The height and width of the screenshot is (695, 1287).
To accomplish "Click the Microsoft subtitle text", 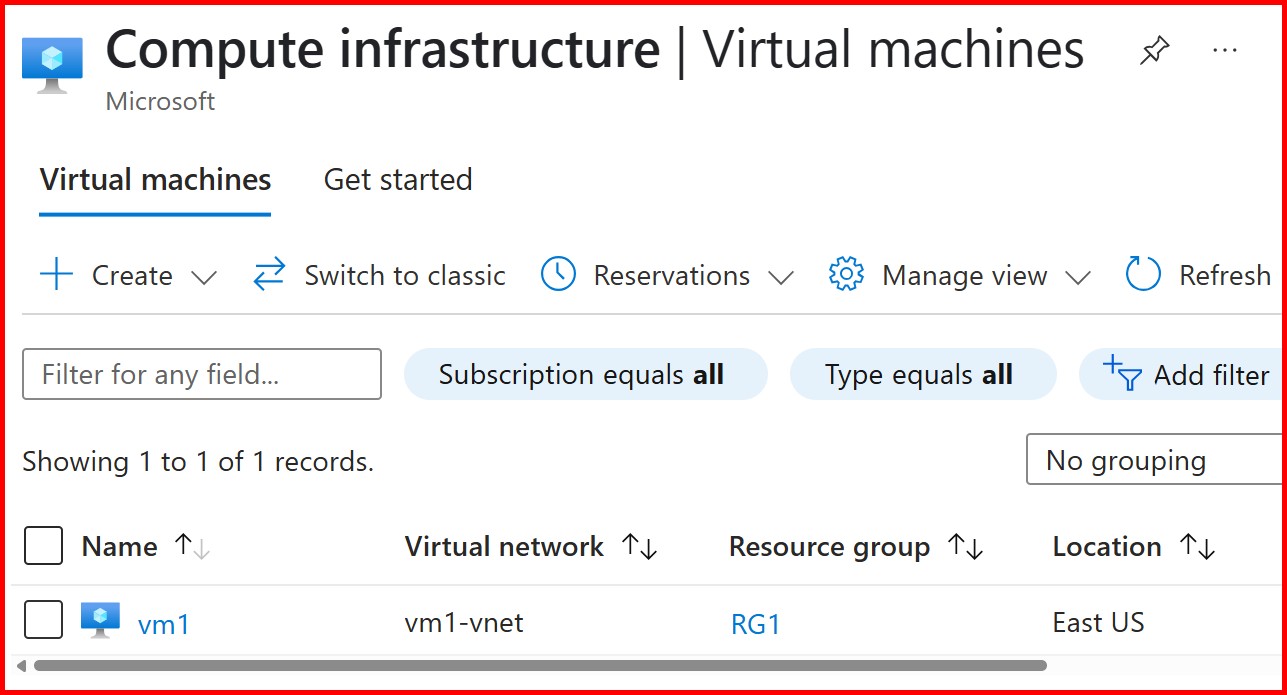I will 160,101.
